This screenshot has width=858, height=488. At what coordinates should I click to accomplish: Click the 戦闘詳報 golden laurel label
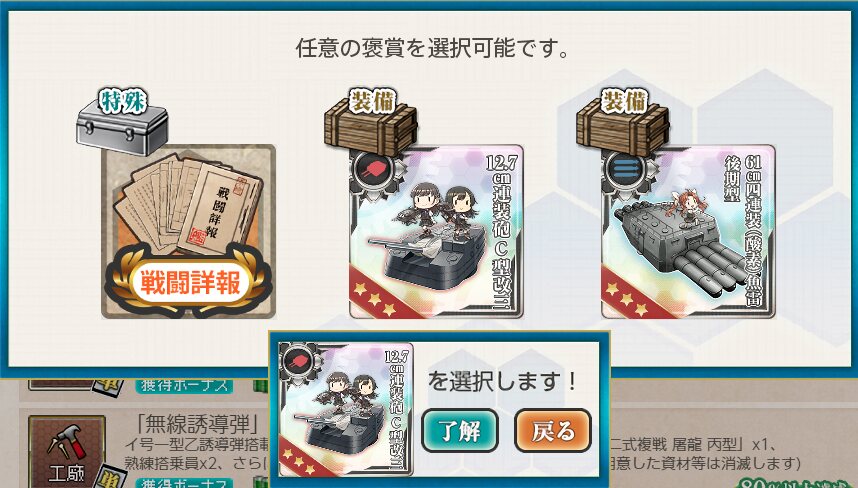pos(189,282)
